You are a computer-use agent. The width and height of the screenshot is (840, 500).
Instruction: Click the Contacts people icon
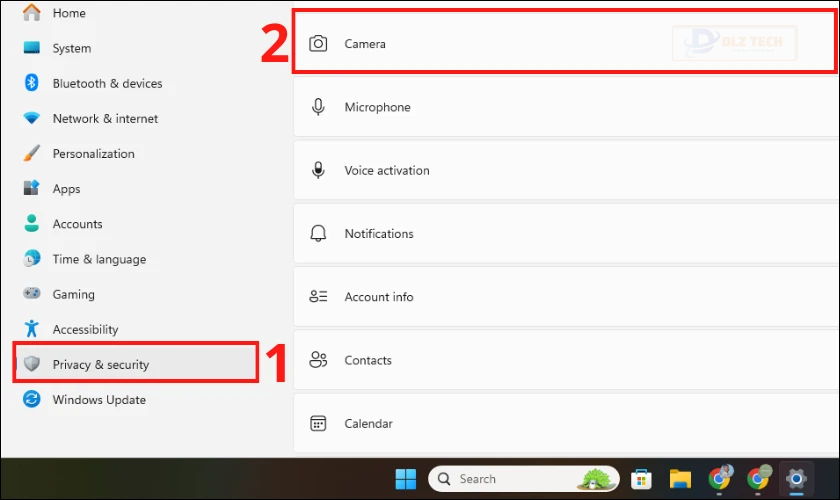318,360
